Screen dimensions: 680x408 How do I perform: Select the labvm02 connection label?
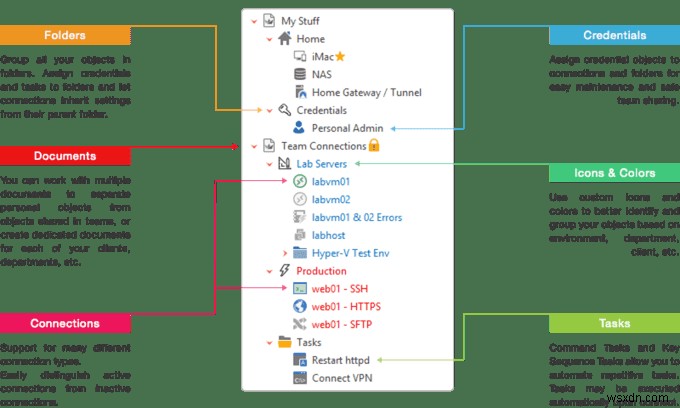point(331,199)
